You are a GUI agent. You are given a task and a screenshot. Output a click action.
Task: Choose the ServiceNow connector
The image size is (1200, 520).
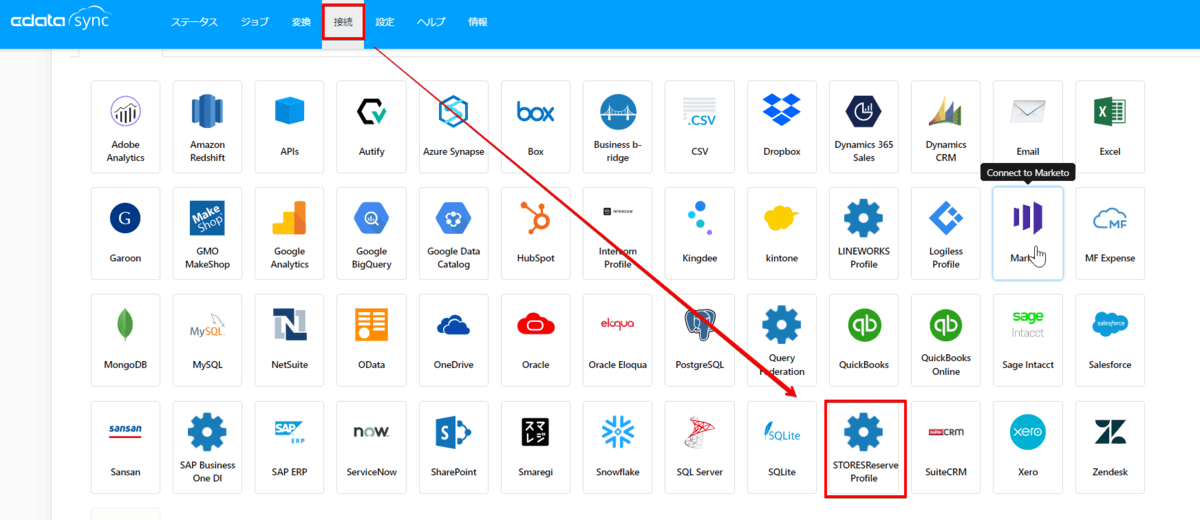371,447
